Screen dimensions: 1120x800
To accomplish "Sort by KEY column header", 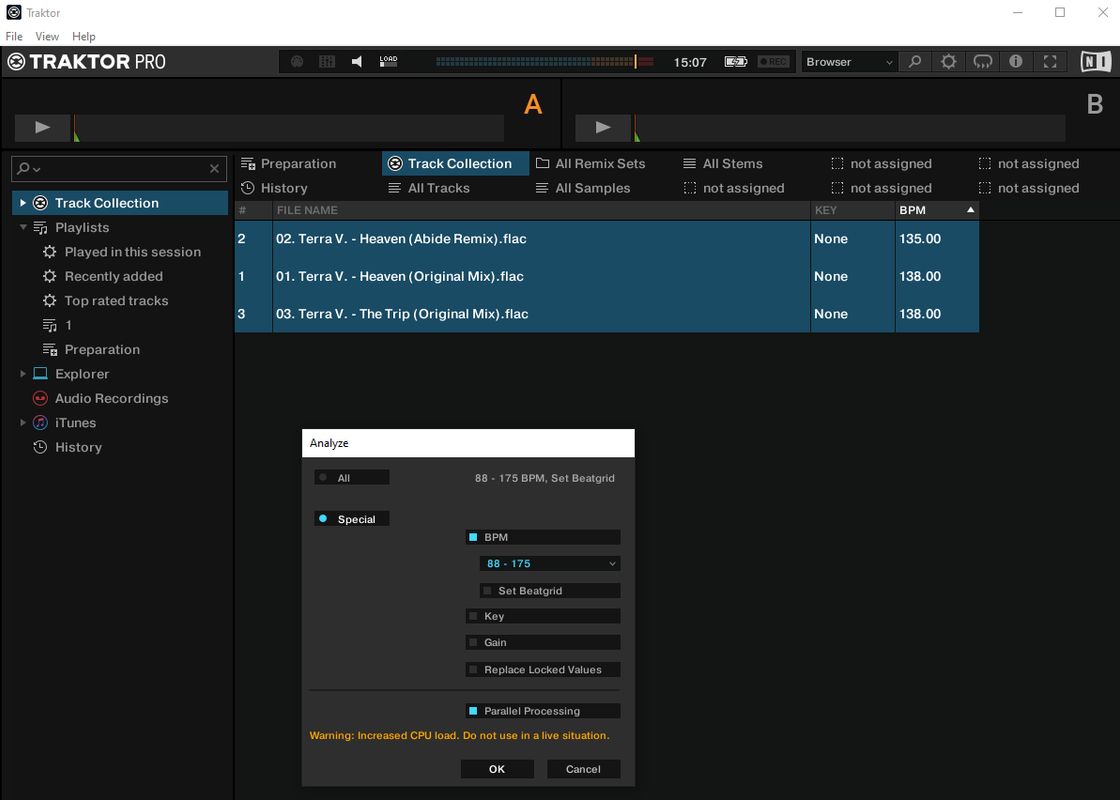I will pos(853,210).
